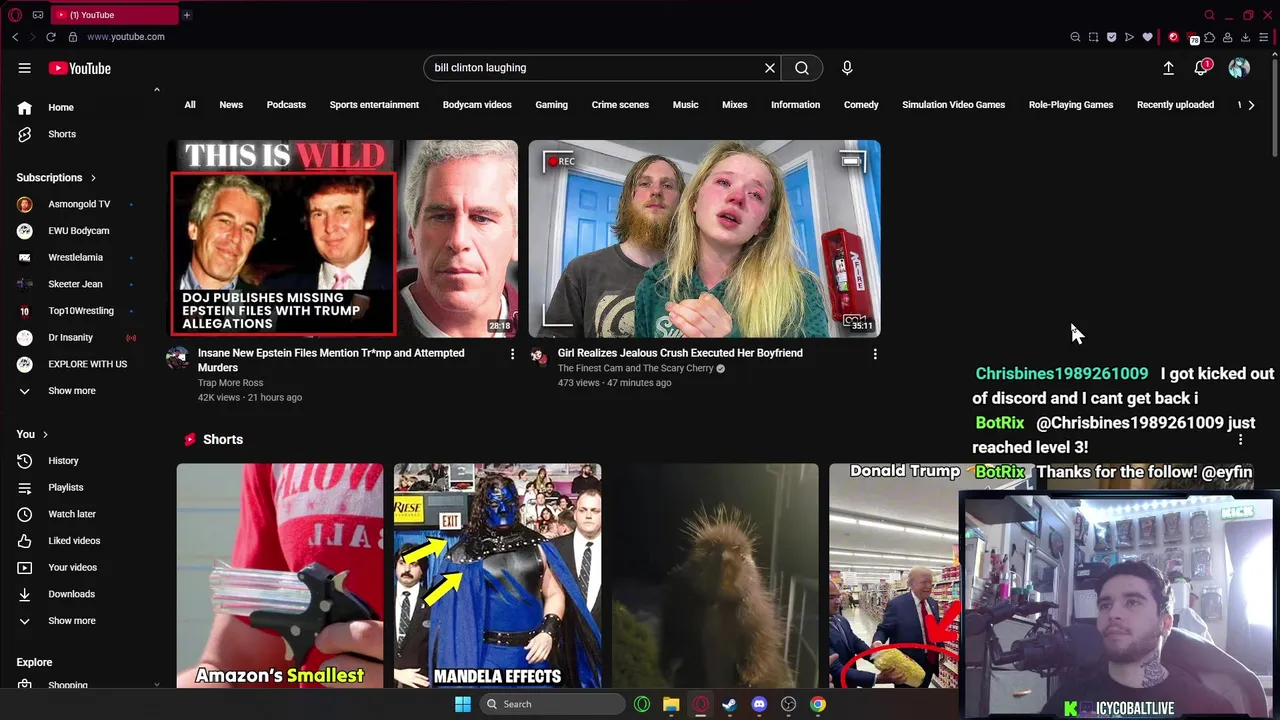The image size is (1280, 720).
Task: Go to the YouTube logo home link
Action: coord(80,68)
